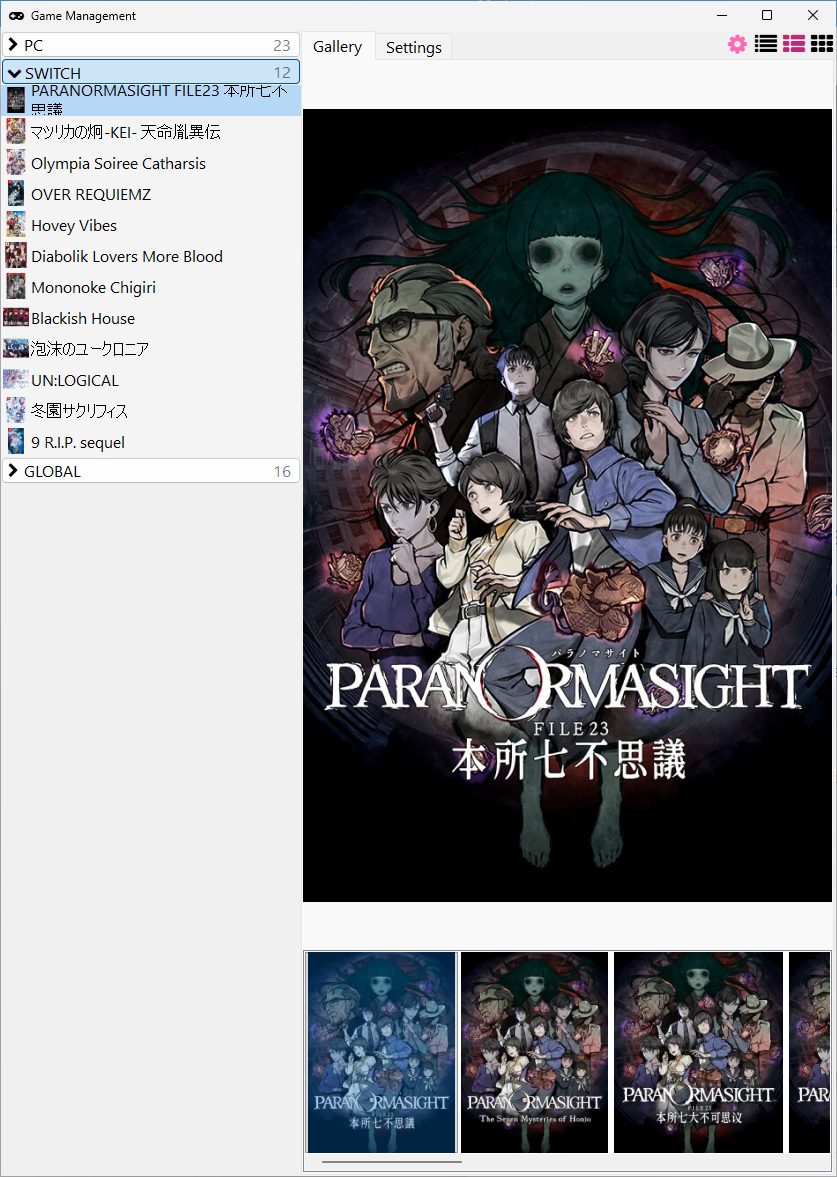Select Hovey Vibes title text
The height and width of the screenshot is (1177, 837).
coord(74,226)
